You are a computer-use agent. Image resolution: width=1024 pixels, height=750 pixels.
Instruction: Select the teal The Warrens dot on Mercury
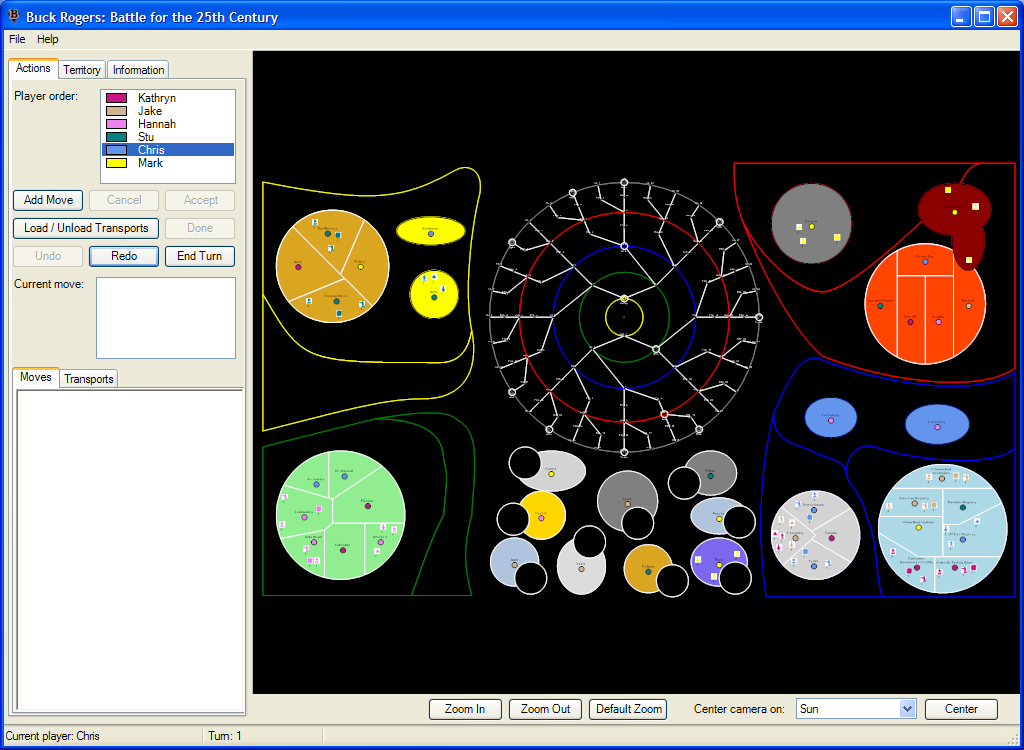(x=328, y=233)
